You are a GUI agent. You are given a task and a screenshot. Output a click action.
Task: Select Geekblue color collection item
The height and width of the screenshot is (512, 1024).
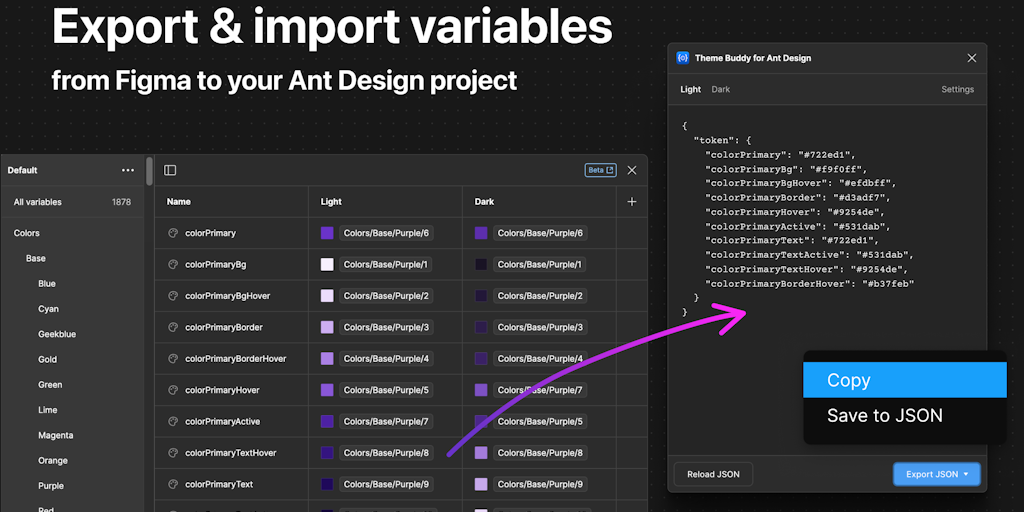(x=55, y=334)
